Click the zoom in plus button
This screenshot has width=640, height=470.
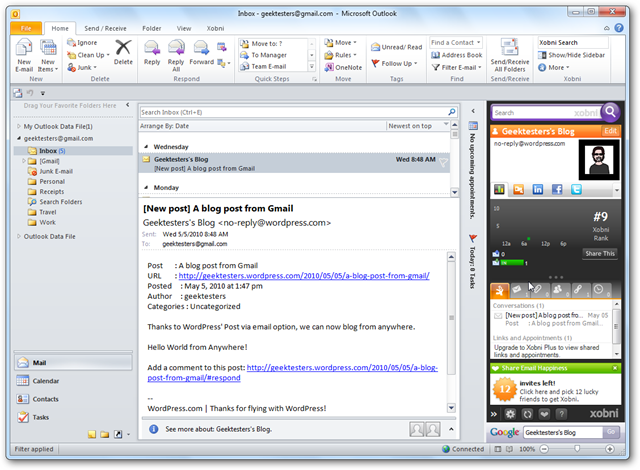click(x=609, y=449)
